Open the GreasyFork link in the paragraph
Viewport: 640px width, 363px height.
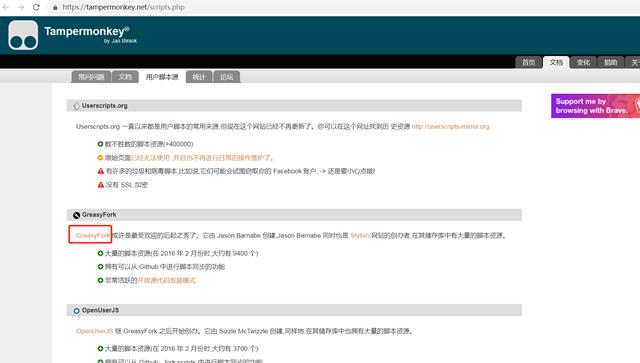coord(93,236)
